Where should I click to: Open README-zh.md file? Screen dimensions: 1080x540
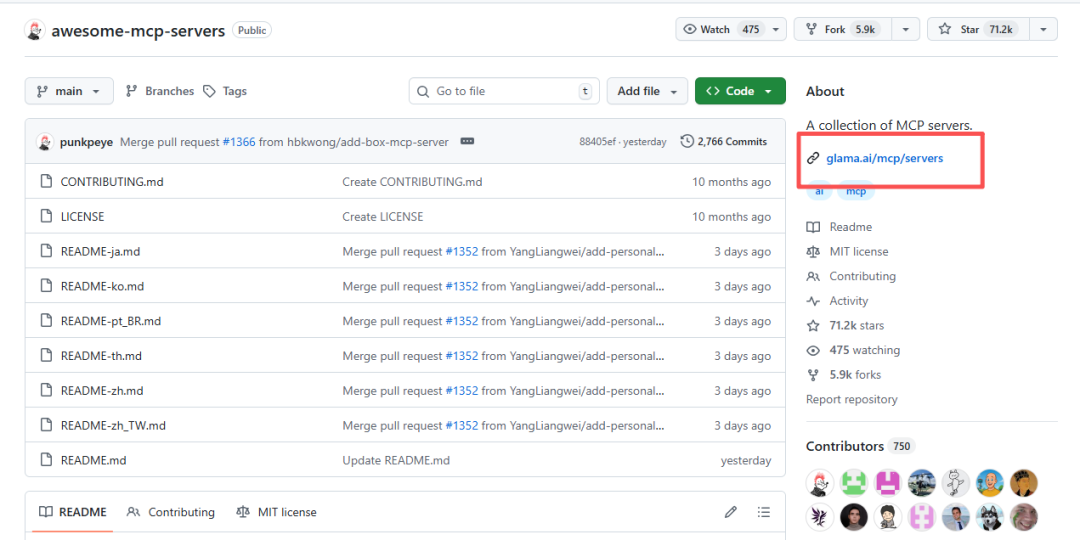(102, 391)
